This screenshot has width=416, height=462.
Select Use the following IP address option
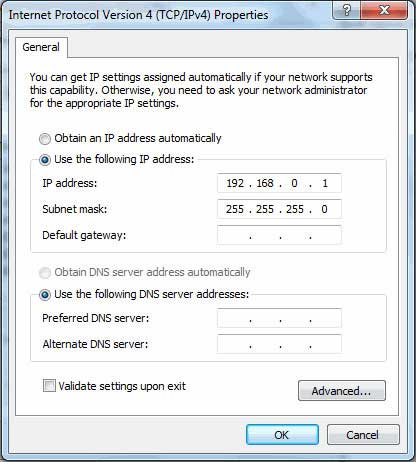(x=45, y=160)
